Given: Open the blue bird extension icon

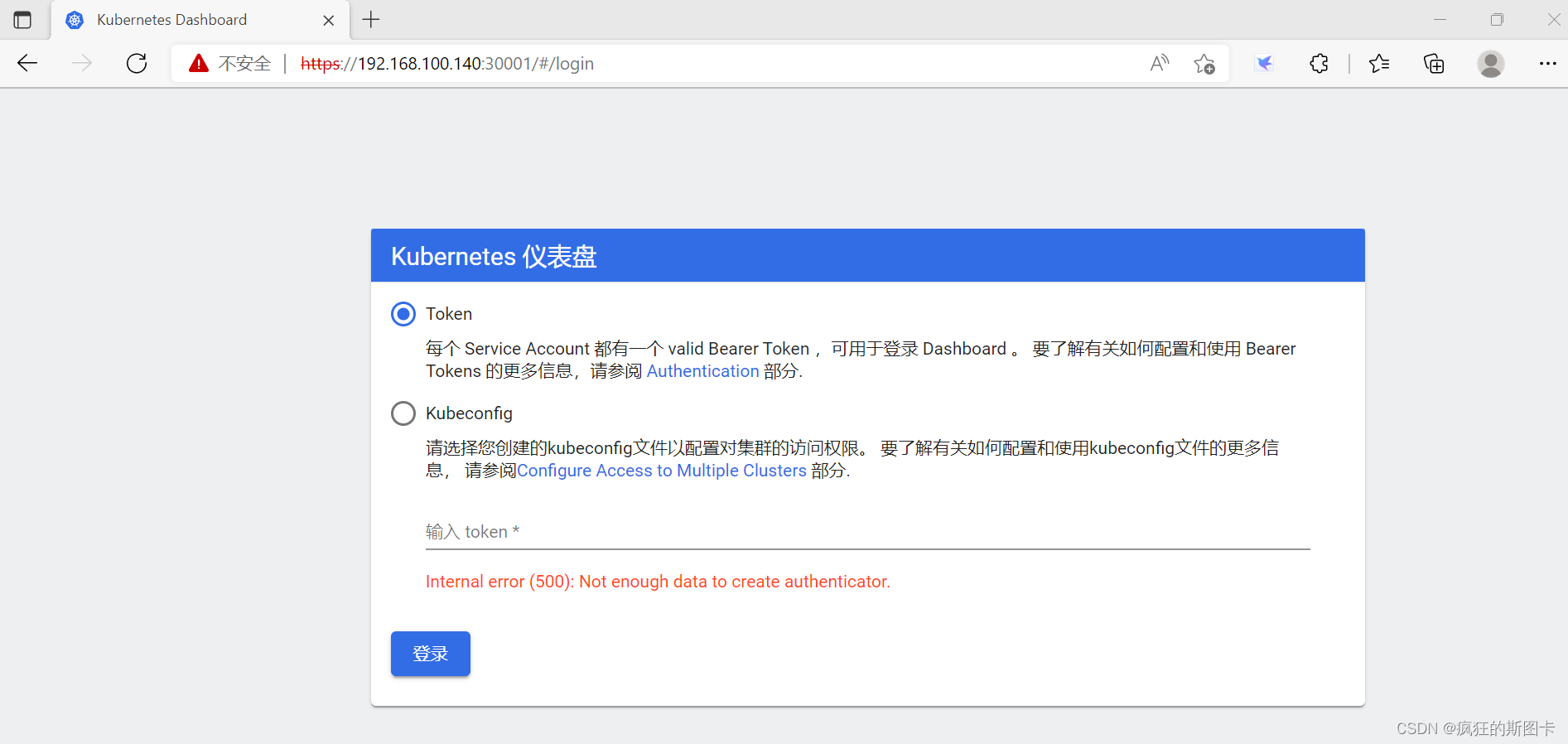Looking at the screenshot, I should [x=1264, y=63].
